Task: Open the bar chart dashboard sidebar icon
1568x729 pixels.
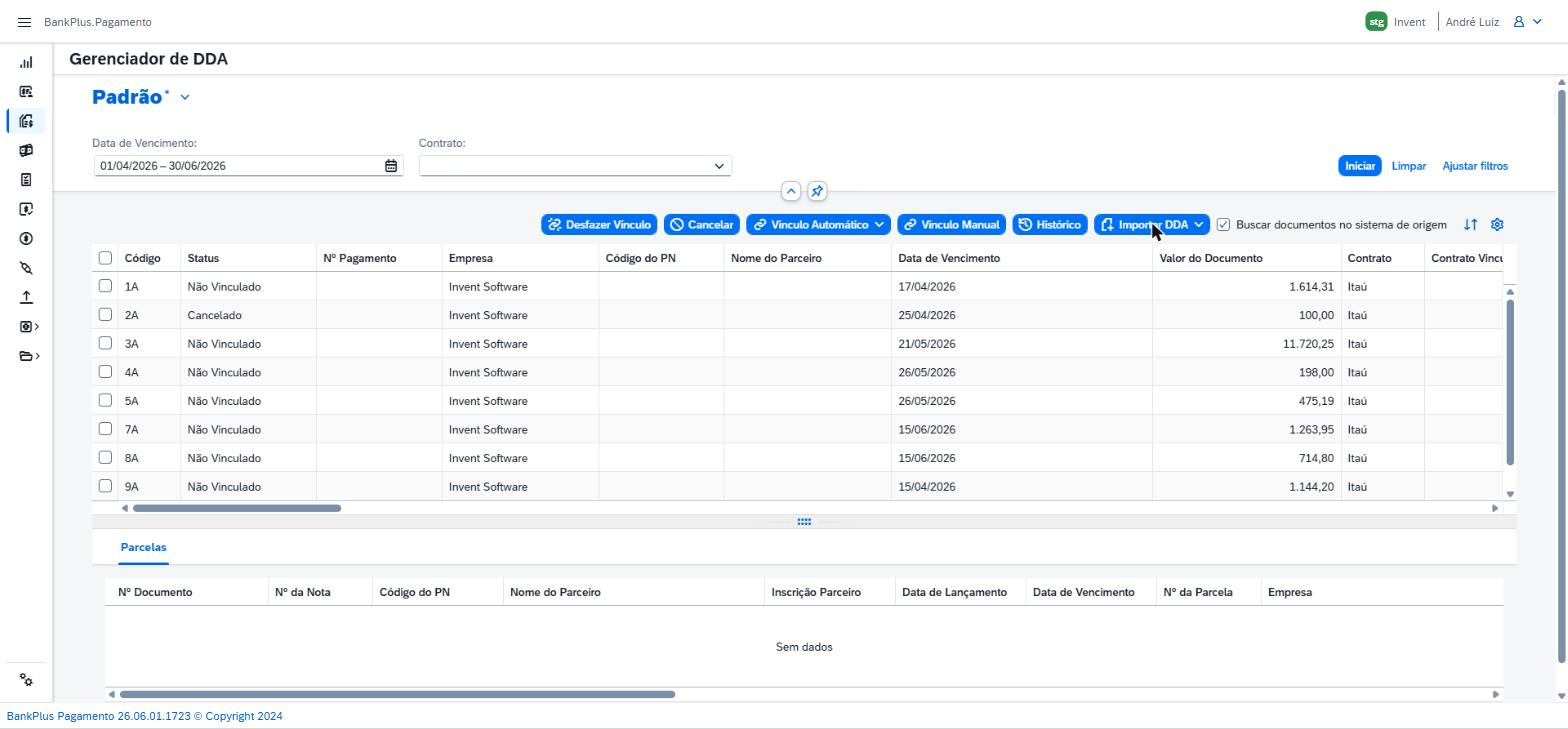Action: [26, 62]
